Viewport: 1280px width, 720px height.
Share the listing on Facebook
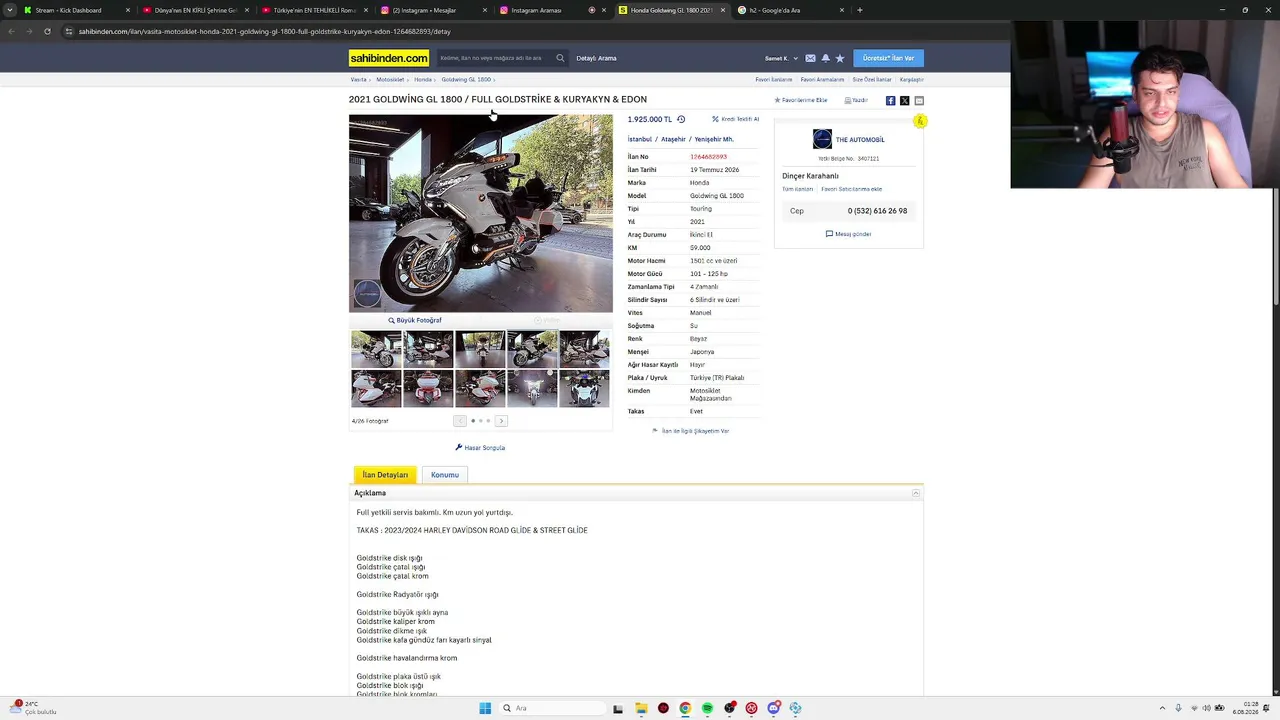(x=890, y=100)
